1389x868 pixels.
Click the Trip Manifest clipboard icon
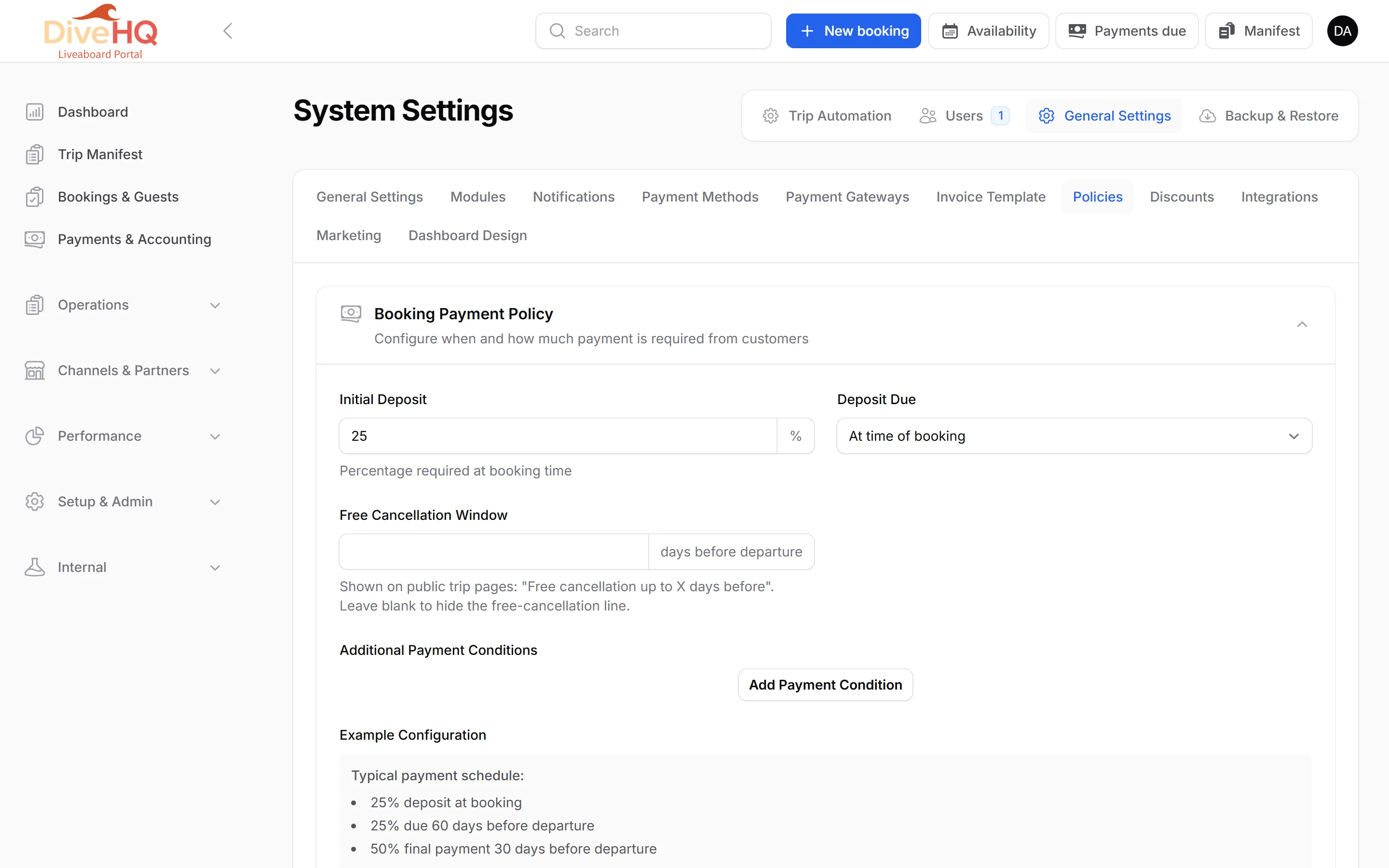34,154
